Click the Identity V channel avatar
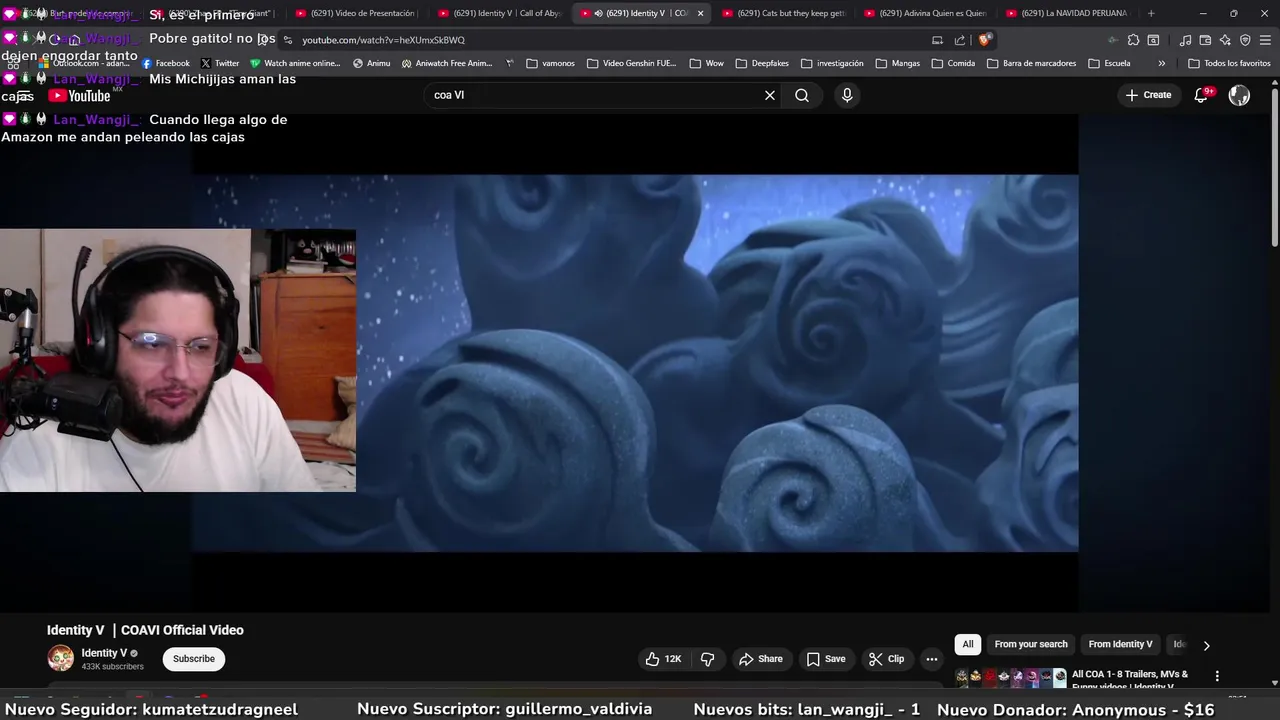The width and height of the screenshot is (1280, 720). [61, 658]
